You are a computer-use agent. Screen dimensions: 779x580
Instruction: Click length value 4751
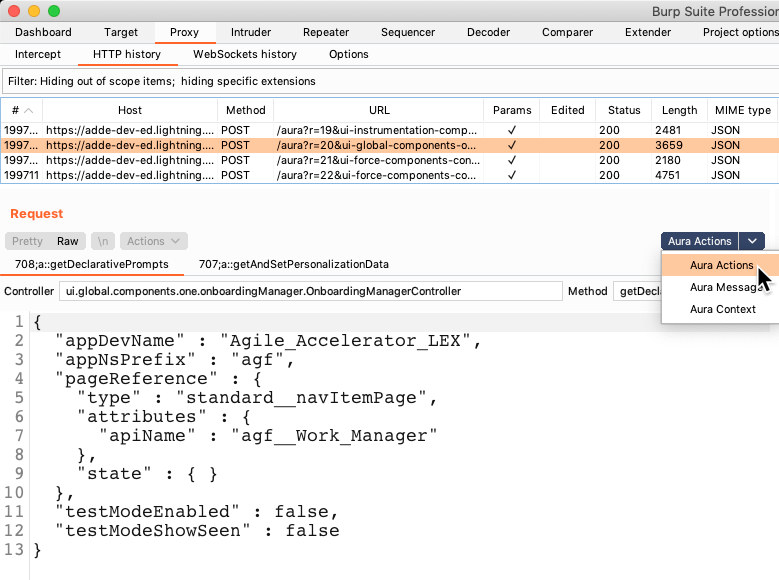pyautogui.click(x=667, y=175)
